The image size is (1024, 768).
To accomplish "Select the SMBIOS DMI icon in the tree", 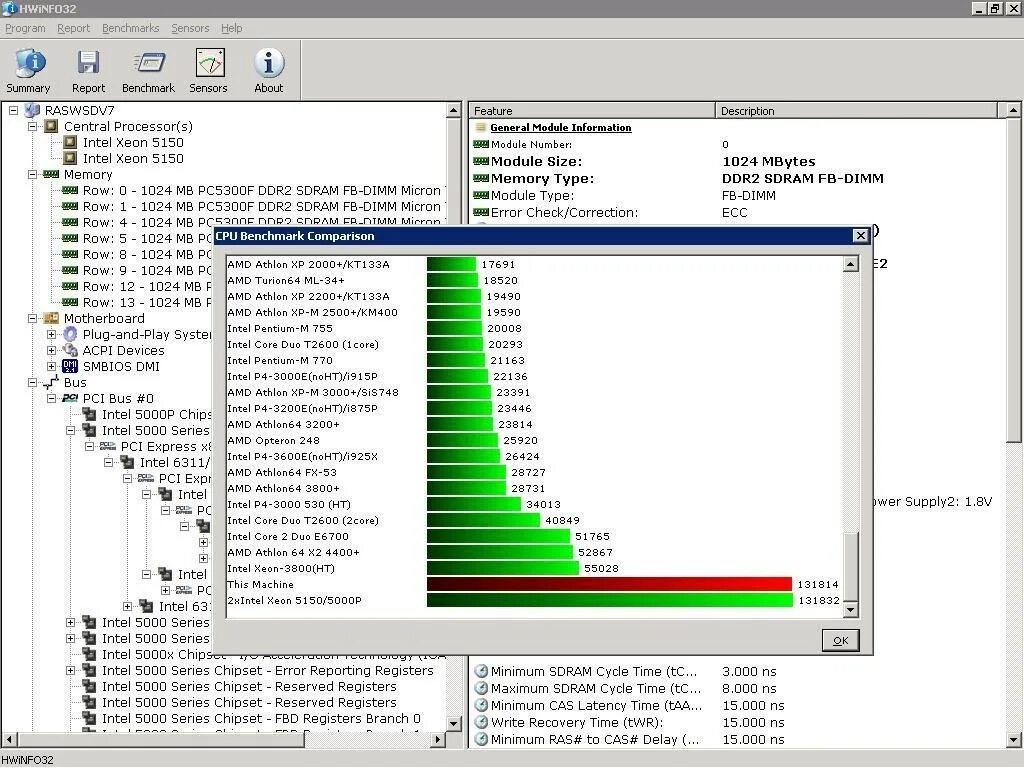I will coord(69,366).
